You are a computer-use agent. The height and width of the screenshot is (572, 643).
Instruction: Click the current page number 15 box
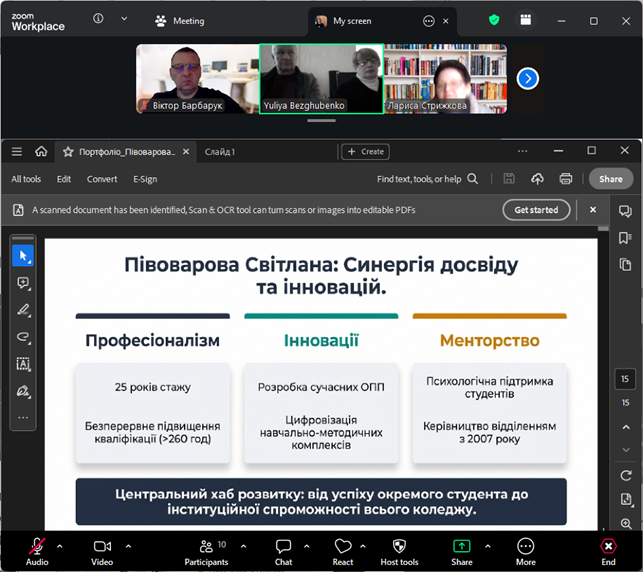pyautogui.click(x=625, y=379)
